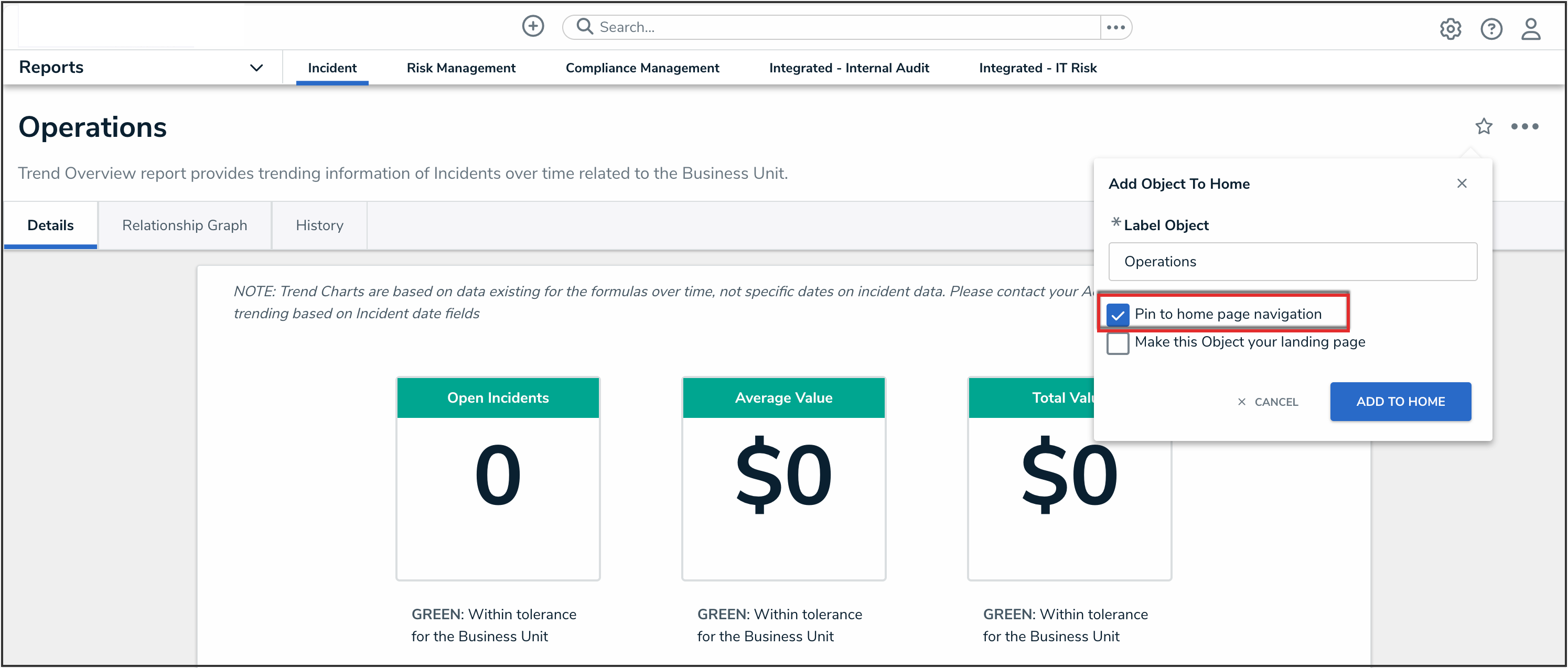
Task: Click the plus create-new icon
Action: pyautogui.click(x=533, y=26)
